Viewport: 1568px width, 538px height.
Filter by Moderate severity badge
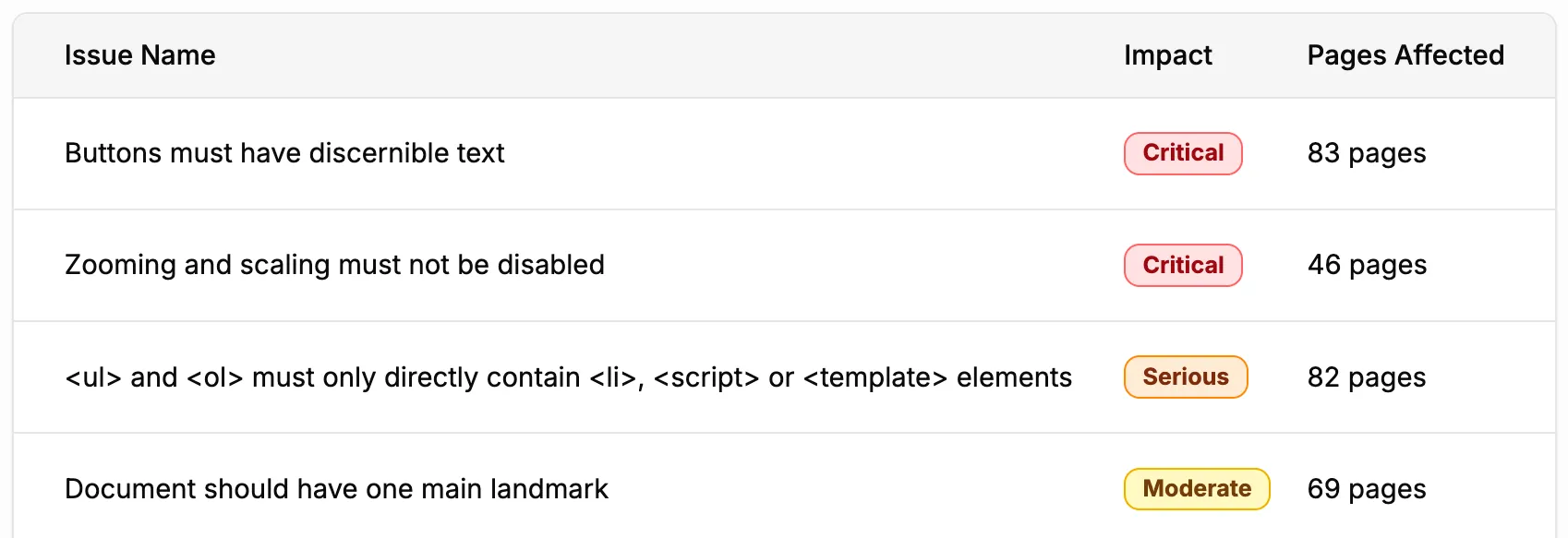pos(1196,488)
